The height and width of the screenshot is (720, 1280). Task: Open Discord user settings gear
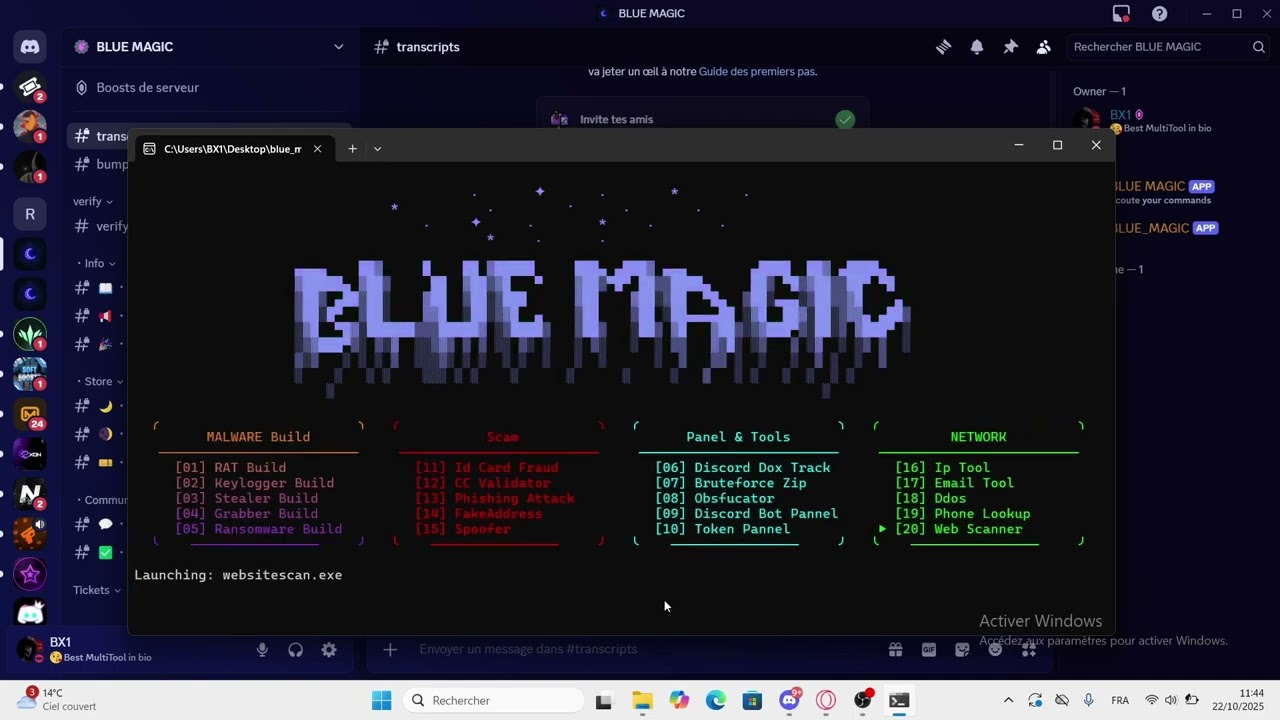point(329,650)
